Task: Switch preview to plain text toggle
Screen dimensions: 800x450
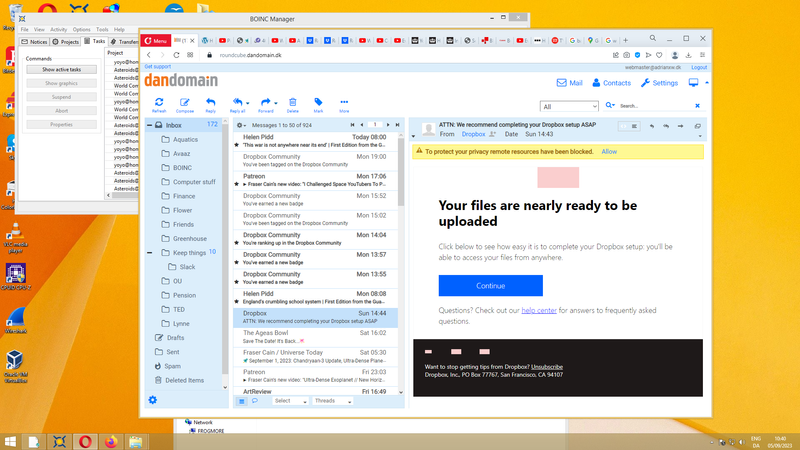Action: (634, 126)
